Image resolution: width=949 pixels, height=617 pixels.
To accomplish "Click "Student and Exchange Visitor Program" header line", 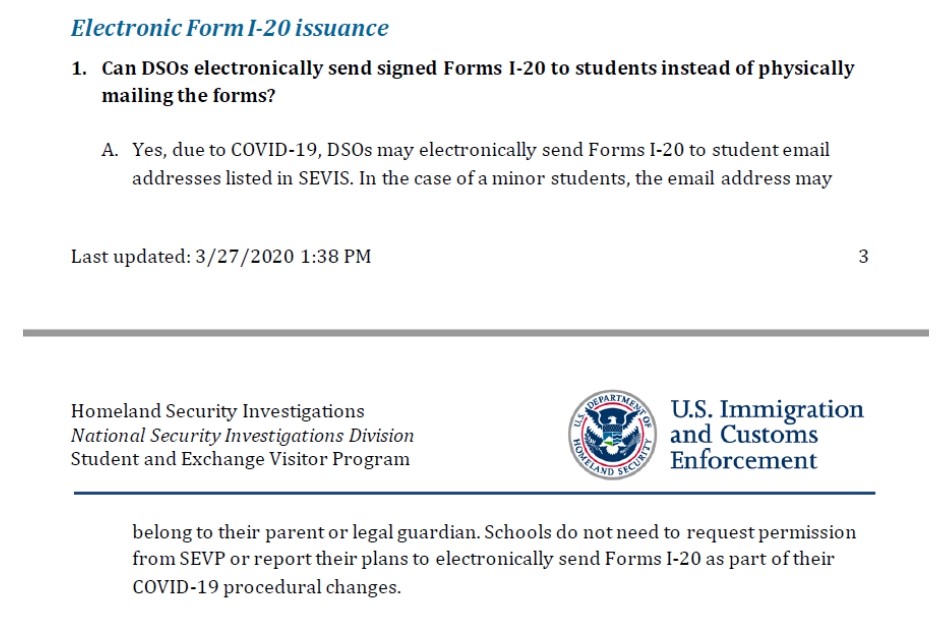I will pyautogui.click(x=240, y=460).
